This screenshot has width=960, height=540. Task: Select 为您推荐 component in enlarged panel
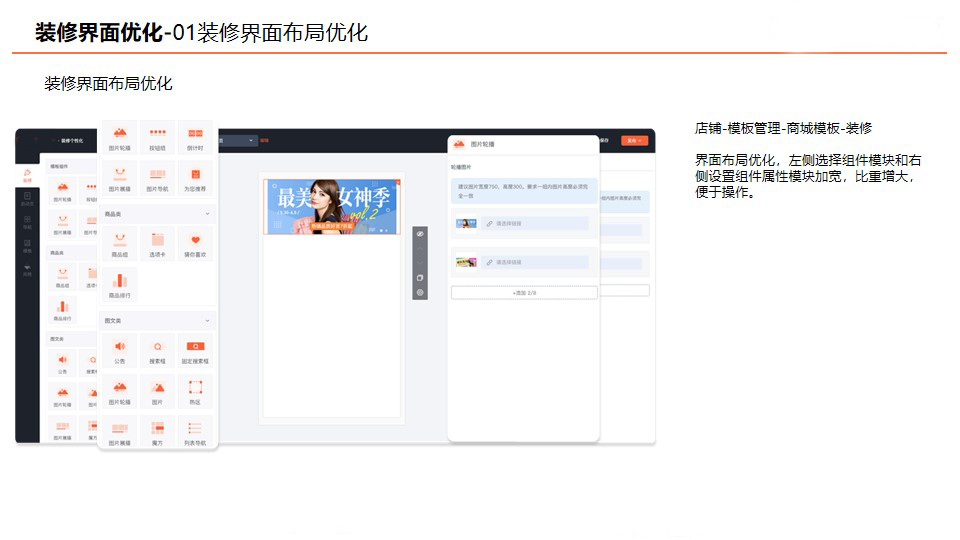[195, 178]
